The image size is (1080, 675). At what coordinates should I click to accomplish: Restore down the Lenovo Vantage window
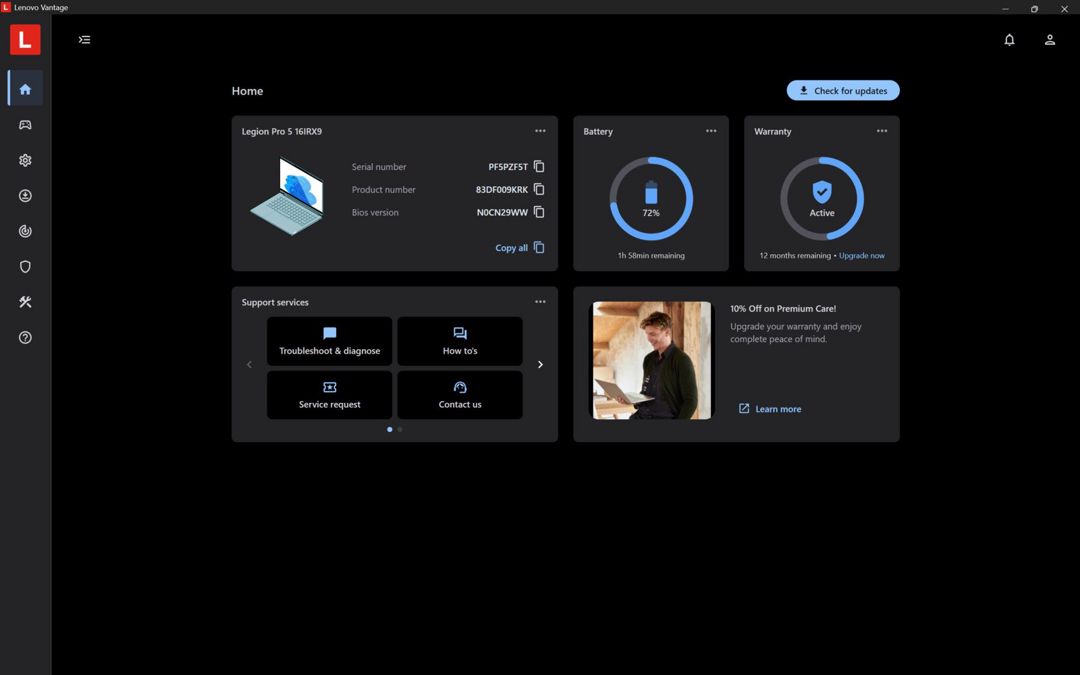tap(1034, 8)
